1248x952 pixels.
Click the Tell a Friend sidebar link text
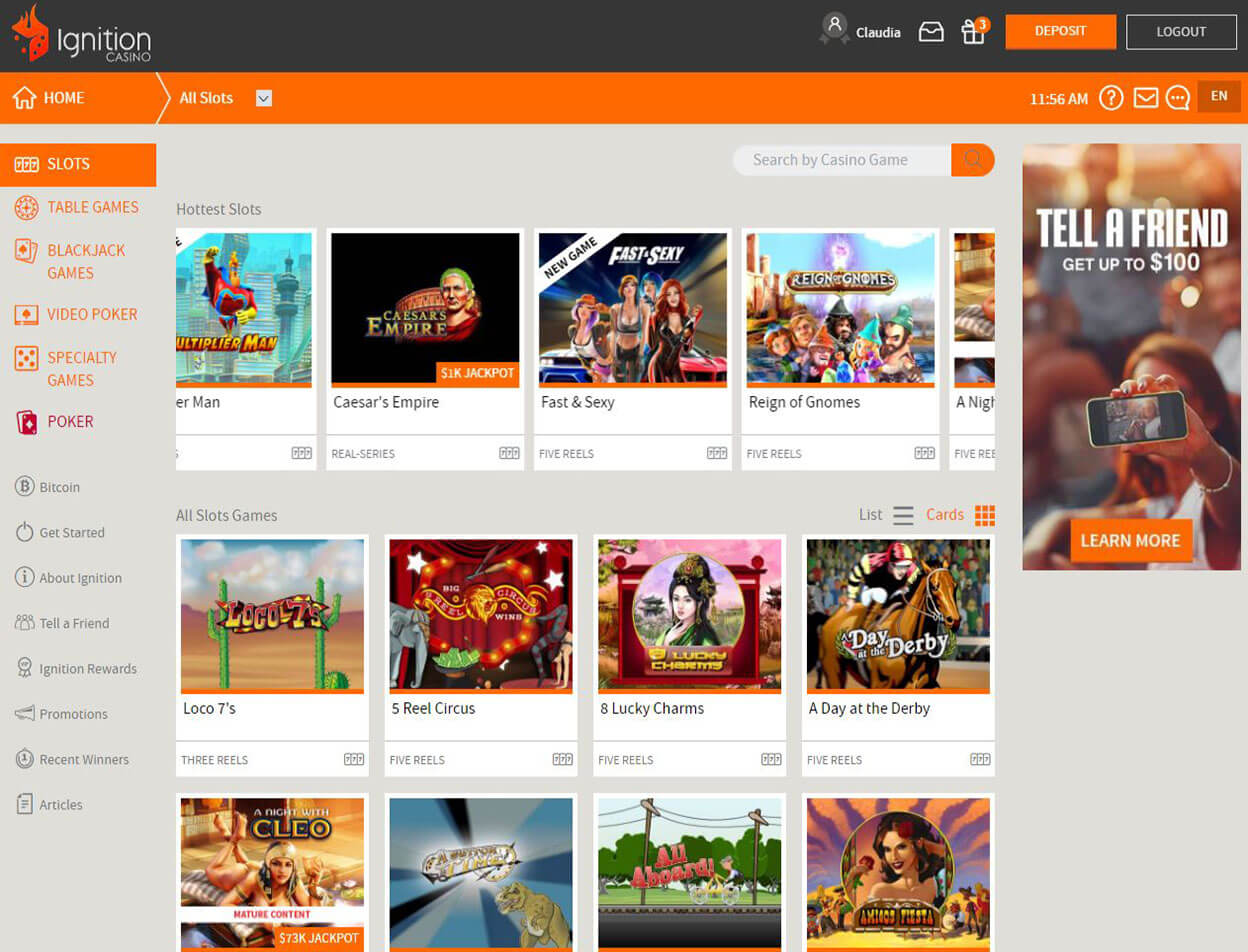pos(74,623)
